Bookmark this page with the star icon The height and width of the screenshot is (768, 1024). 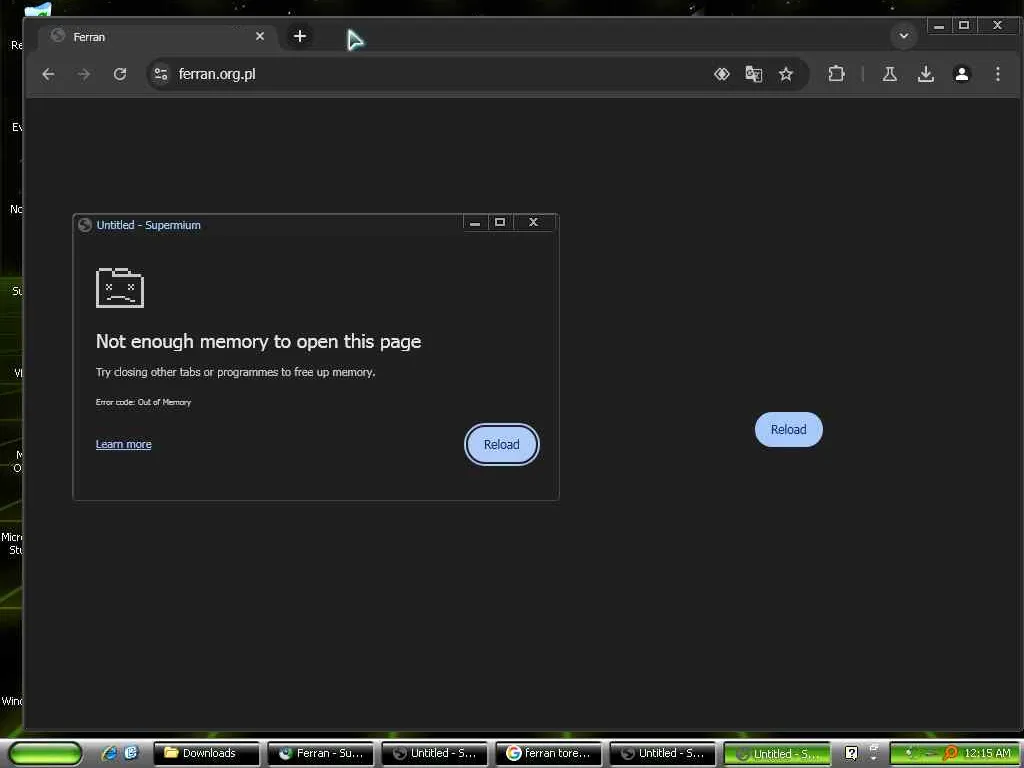click(x=786, y=74)
